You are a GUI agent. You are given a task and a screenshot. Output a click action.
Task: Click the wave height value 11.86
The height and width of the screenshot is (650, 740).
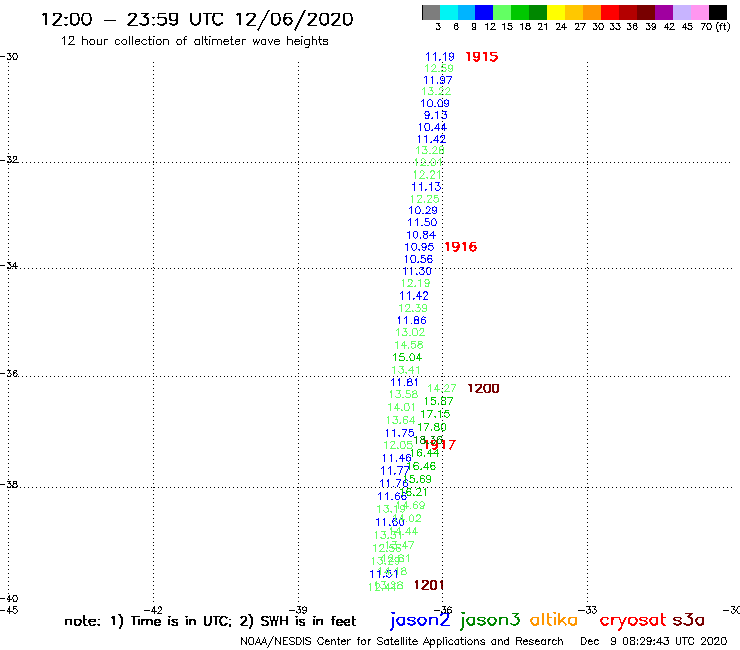tap(412, 320)
